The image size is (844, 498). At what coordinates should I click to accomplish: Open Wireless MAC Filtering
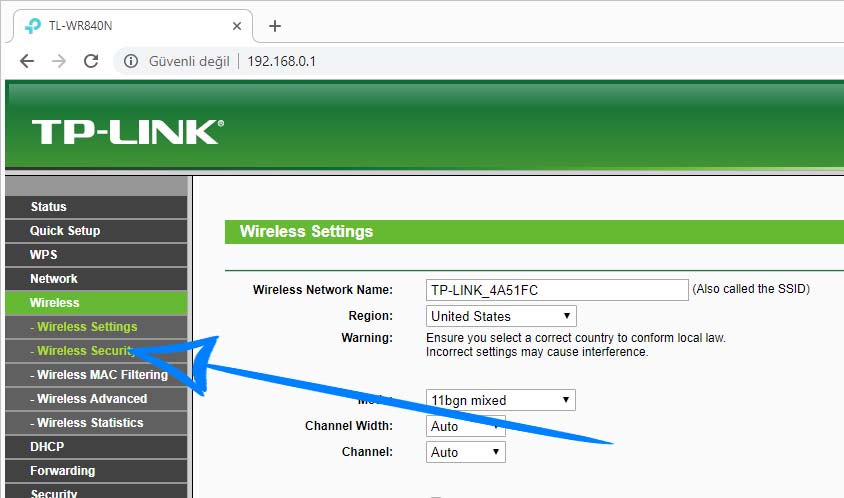pyautogui.click(x=98, y=375)
